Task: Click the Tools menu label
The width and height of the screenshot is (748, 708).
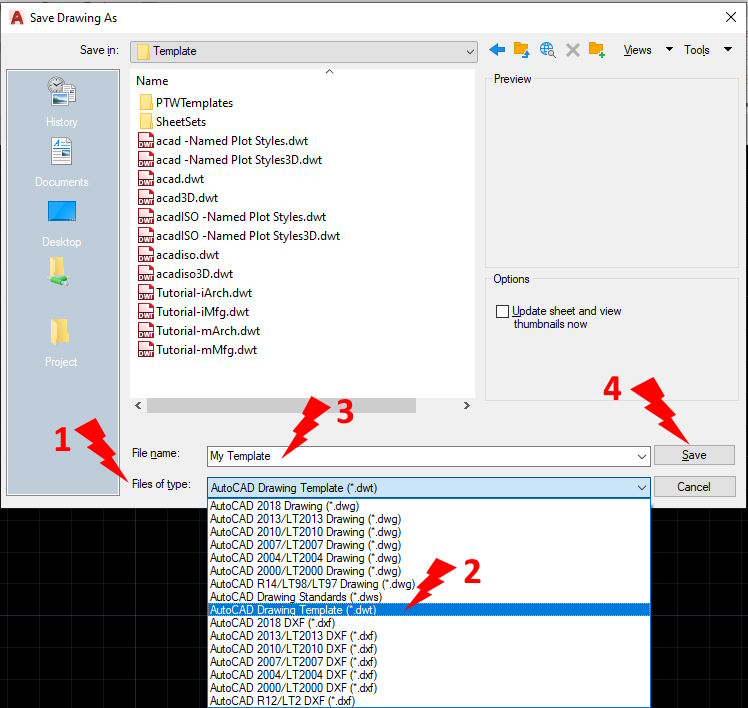Action: (x=696, y=50)
